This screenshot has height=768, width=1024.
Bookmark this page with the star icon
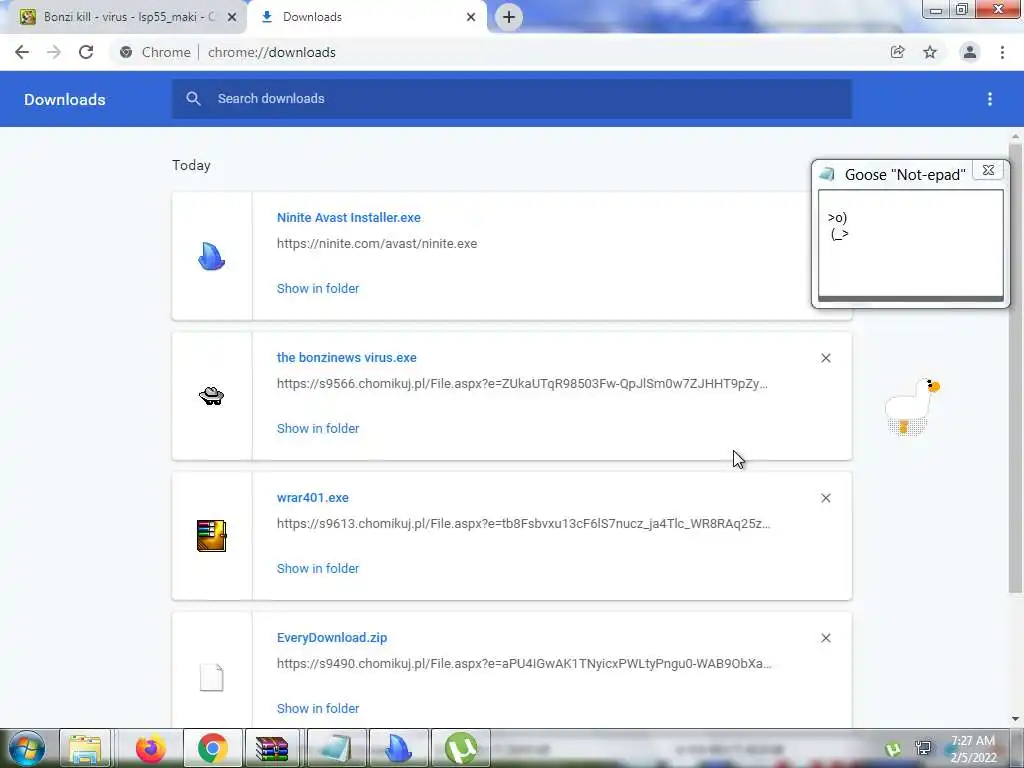click(930, 52)
